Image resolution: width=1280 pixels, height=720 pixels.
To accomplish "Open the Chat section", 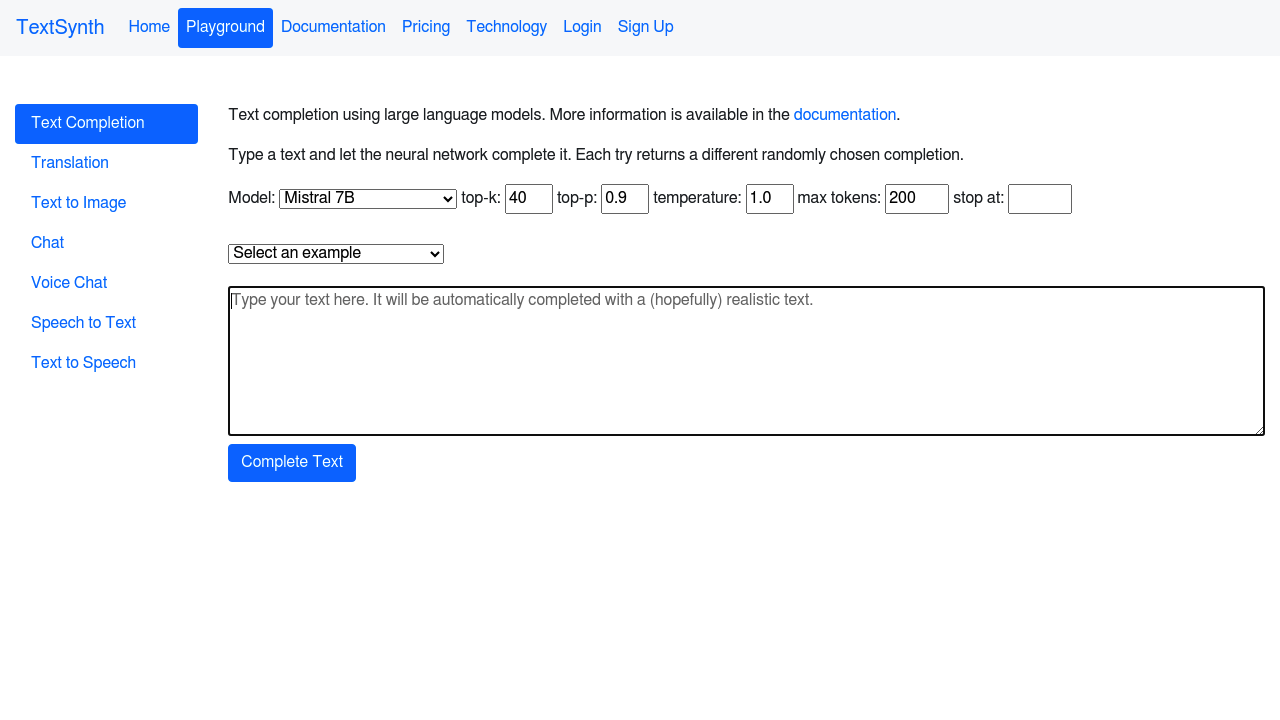I will (x=47, y=243).
